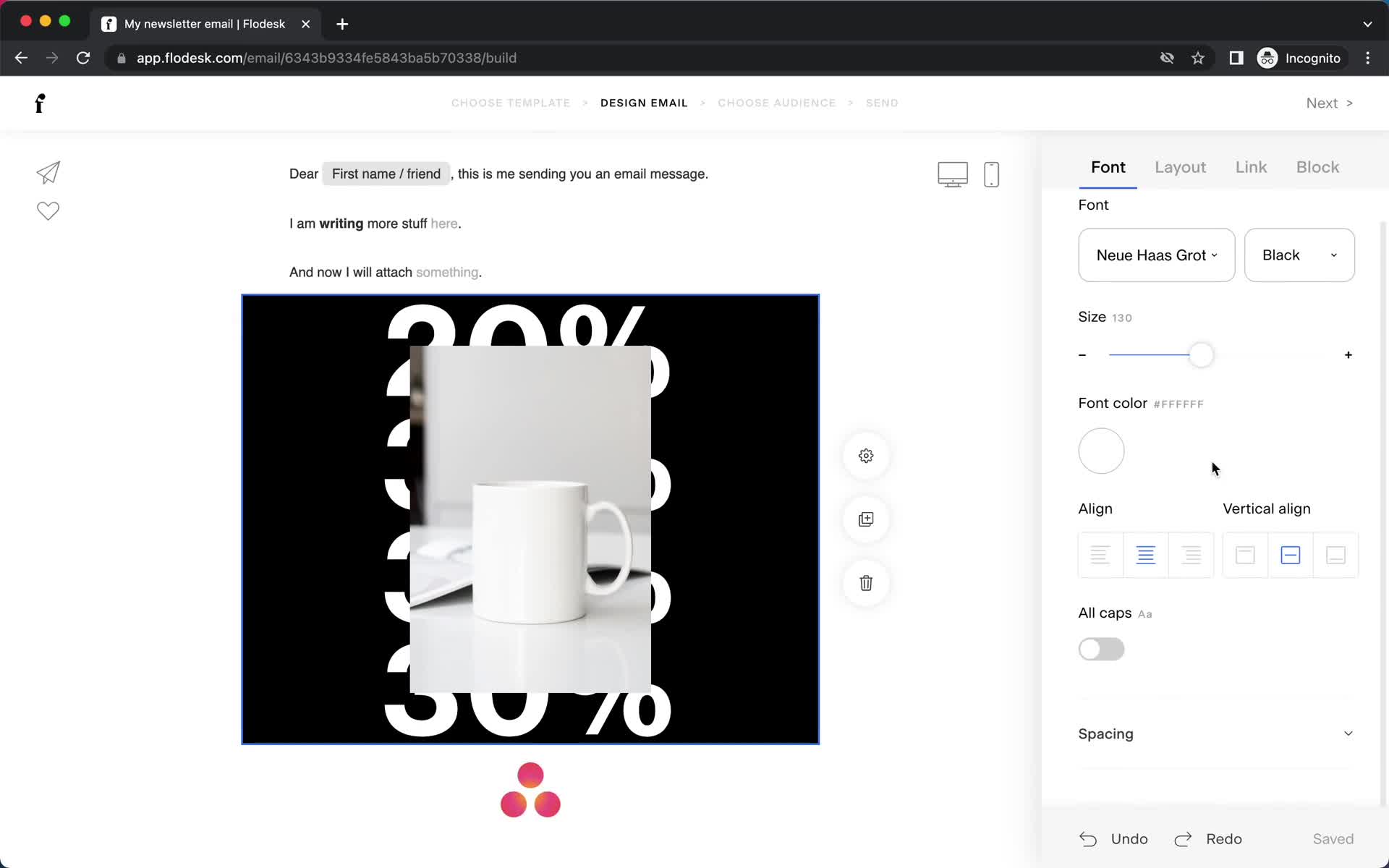Select right text alignment

1191,555
